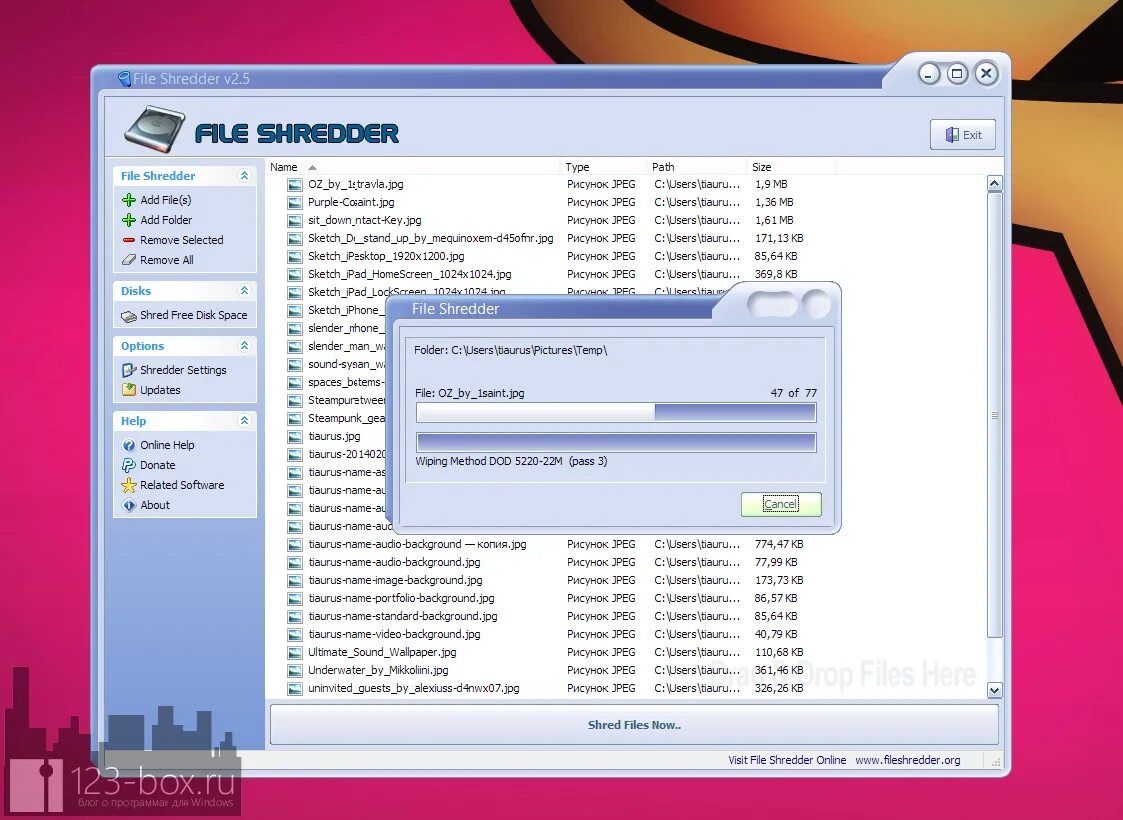Cancel the shredding progress dialog
The image size is (1123, 820).
781,504
